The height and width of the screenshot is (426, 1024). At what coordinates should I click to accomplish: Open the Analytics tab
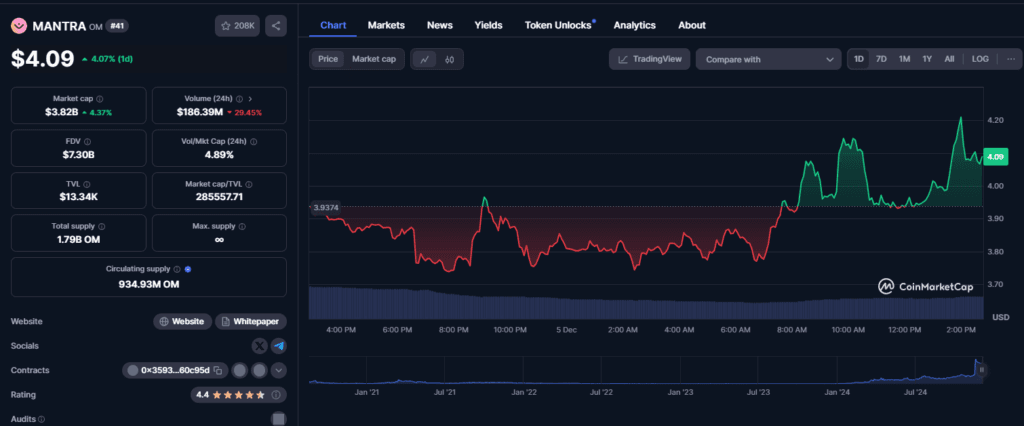(634, 25)
